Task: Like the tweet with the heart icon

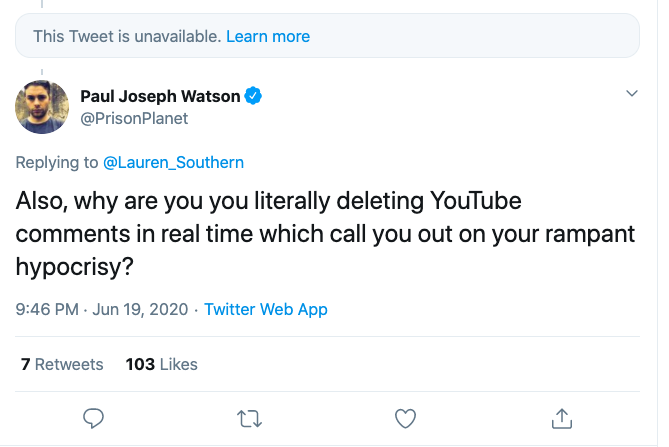Action: [405, 416]
